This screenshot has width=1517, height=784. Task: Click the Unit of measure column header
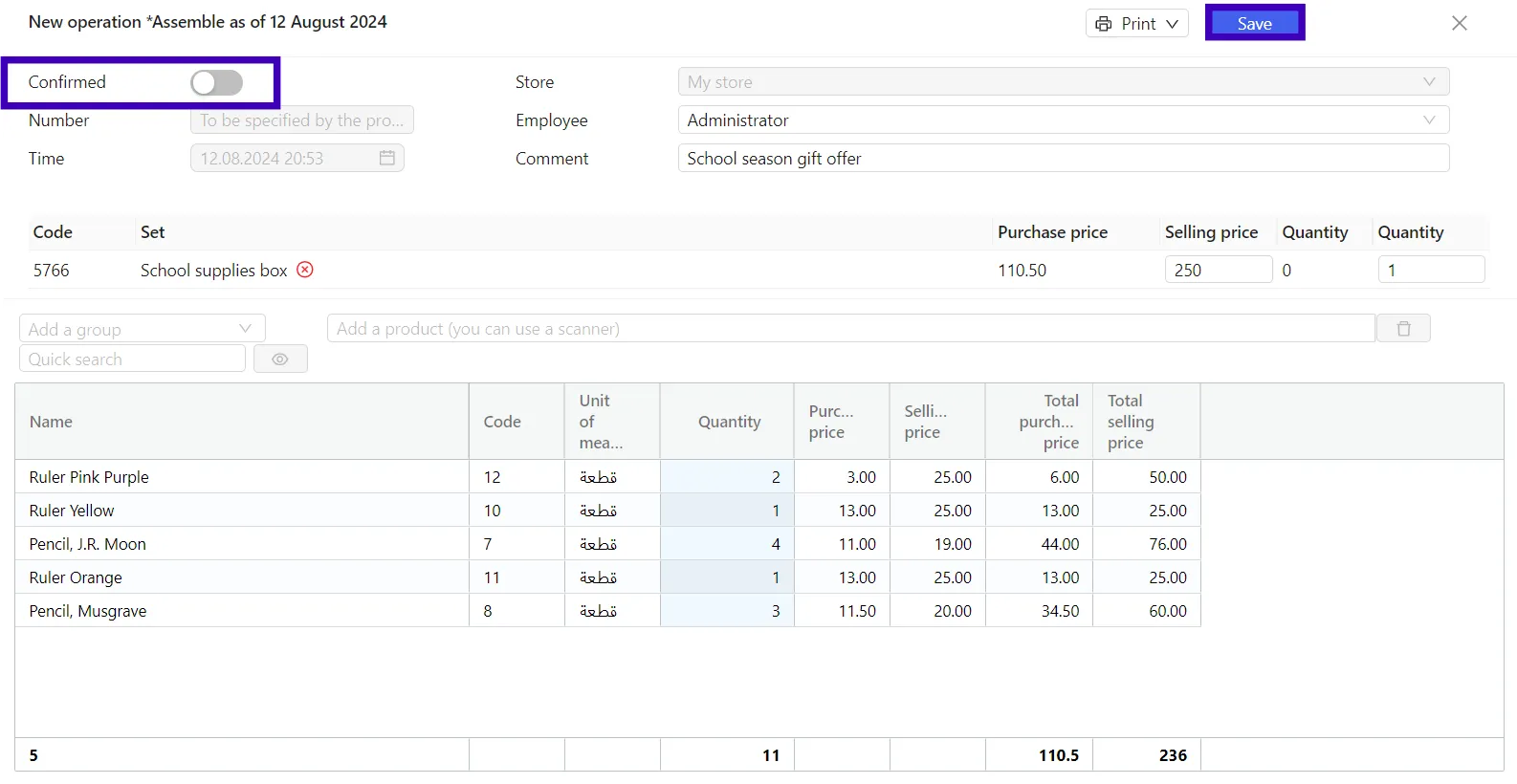coord(612,422)
